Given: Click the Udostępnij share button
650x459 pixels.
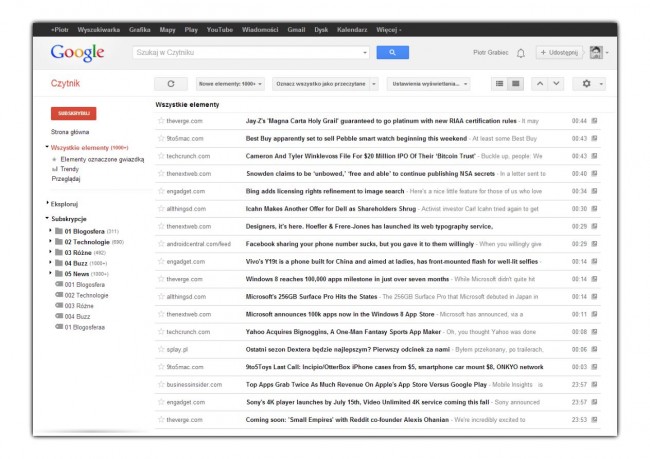Looking at the screenshot, I should (x=559, y=53).
